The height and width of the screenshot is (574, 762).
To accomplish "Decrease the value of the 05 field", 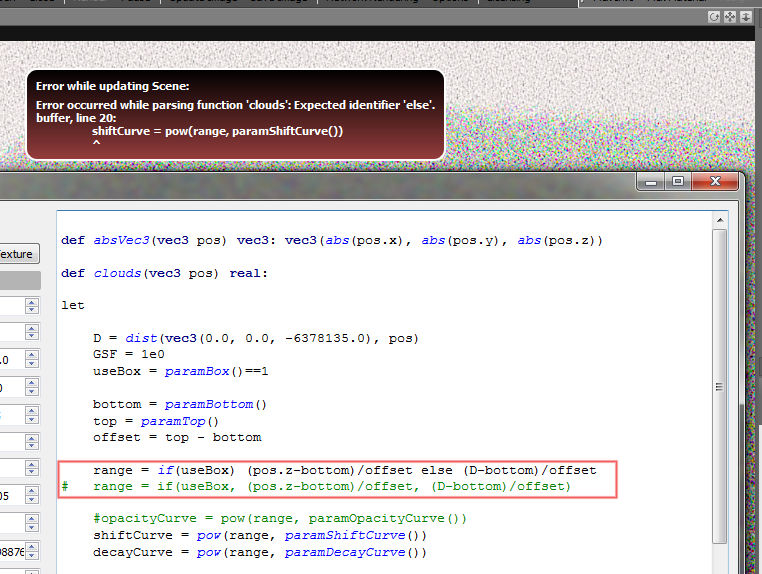I will [x=32, y=500].
